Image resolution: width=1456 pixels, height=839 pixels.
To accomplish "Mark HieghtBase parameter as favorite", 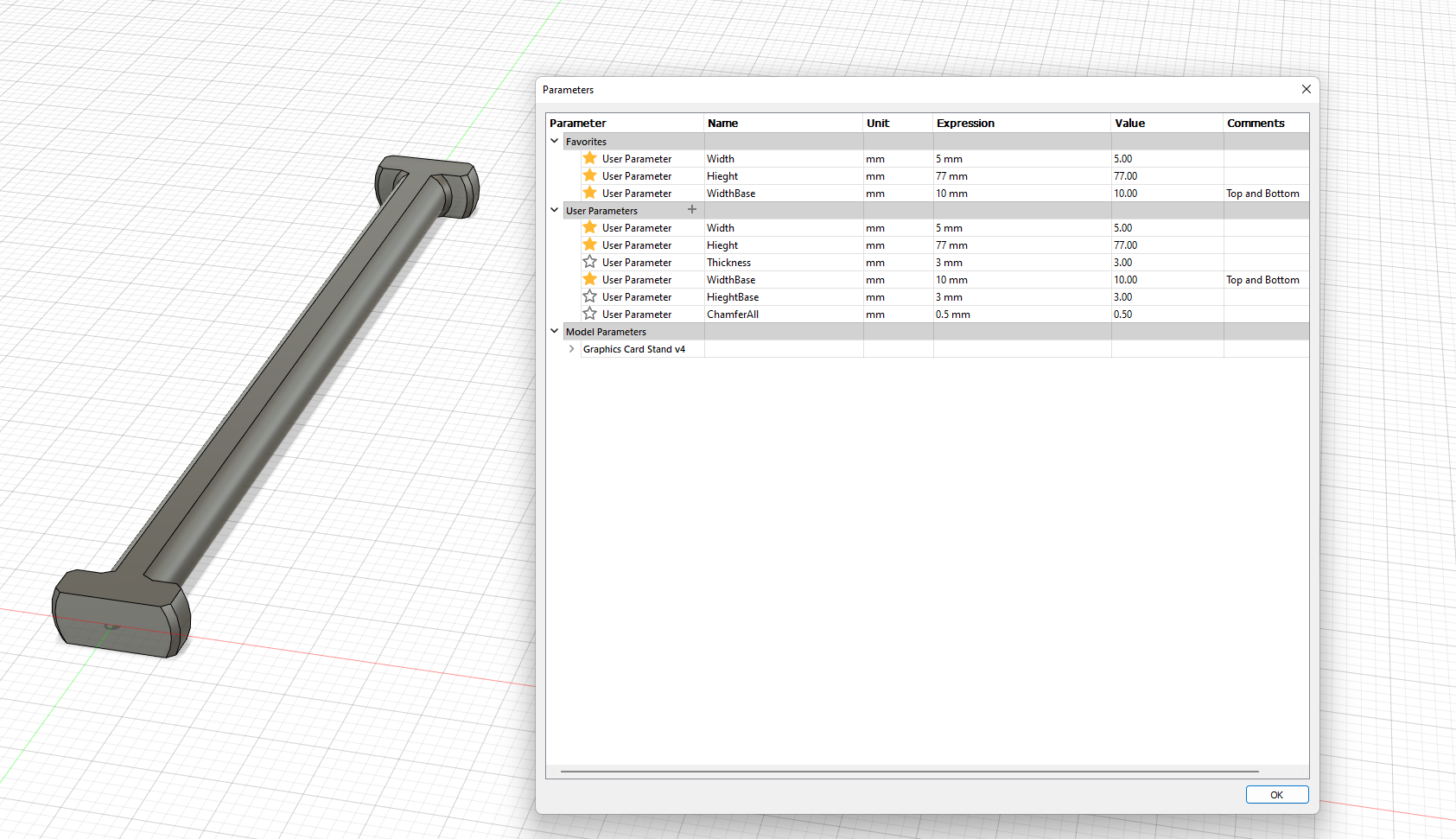I will pos(590,296).
